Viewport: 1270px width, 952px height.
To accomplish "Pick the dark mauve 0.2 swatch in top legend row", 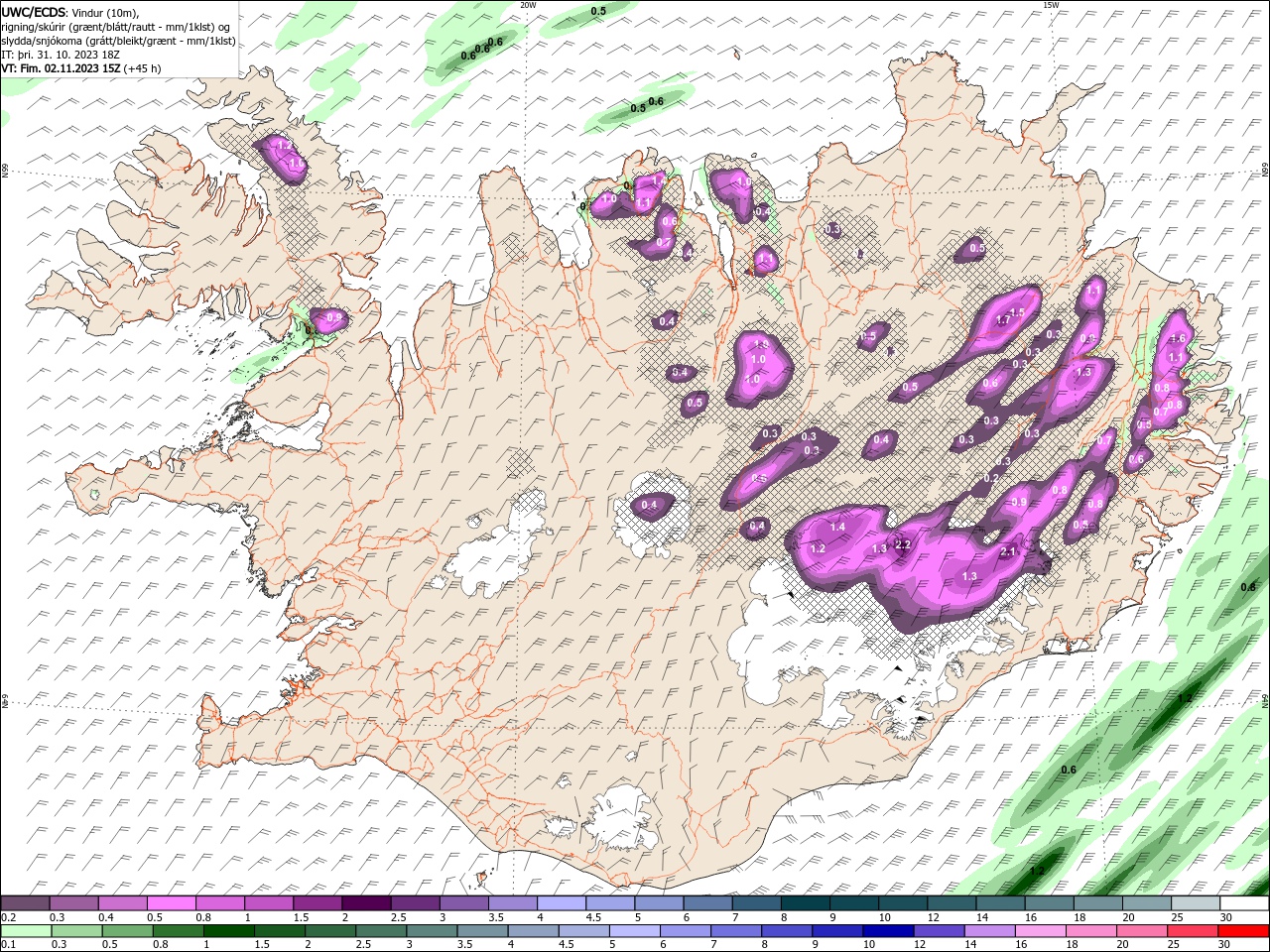I will coord(24,903).
